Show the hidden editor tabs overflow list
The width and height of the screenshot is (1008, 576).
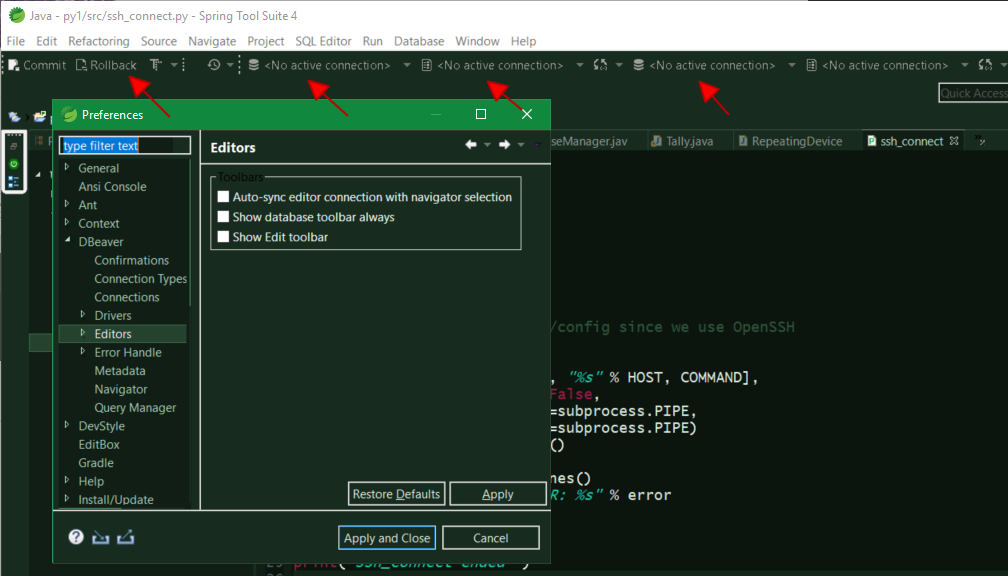980,140
